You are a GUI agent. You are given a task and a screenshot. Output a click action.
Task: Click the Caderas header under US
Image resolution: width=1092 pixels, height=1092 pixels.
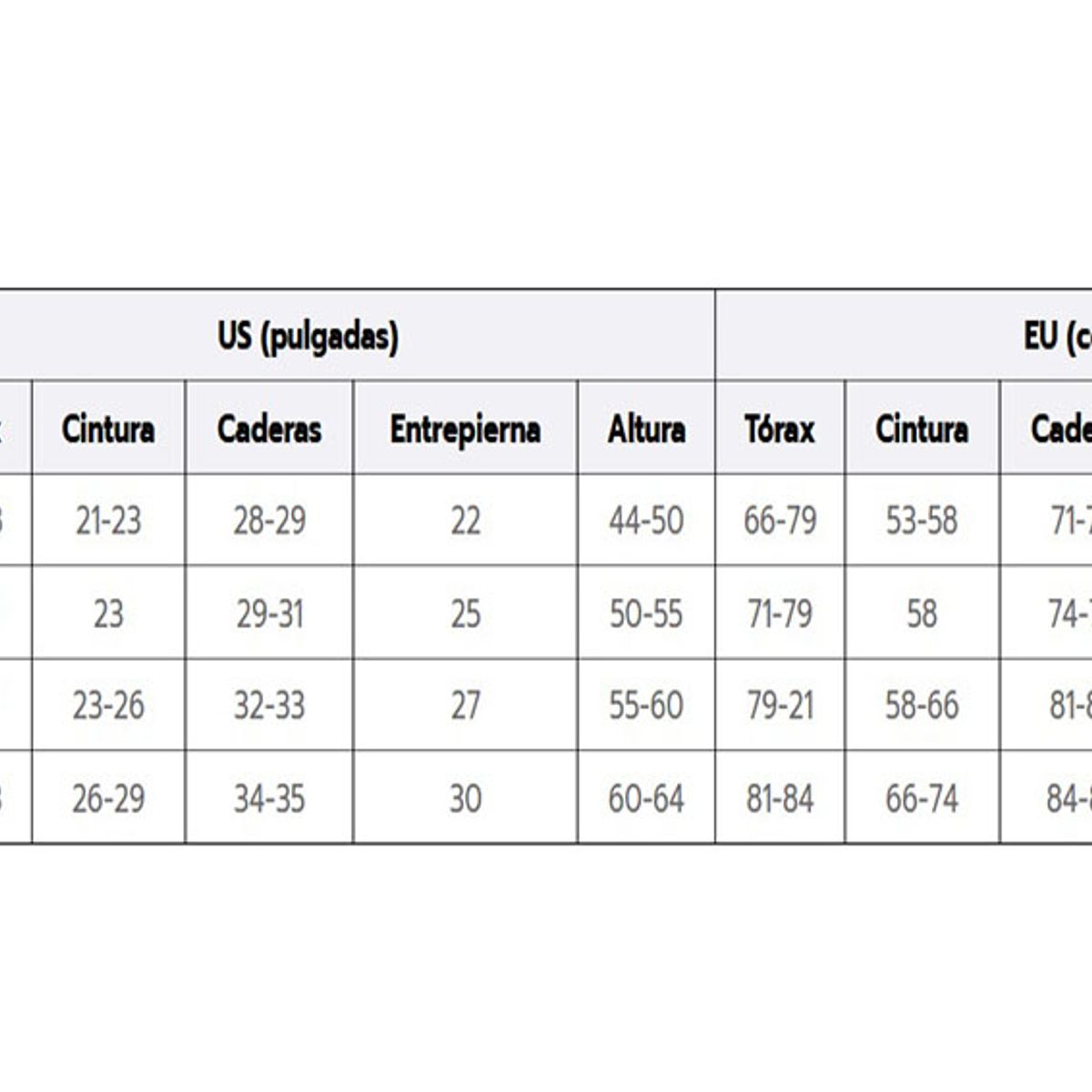269,429
